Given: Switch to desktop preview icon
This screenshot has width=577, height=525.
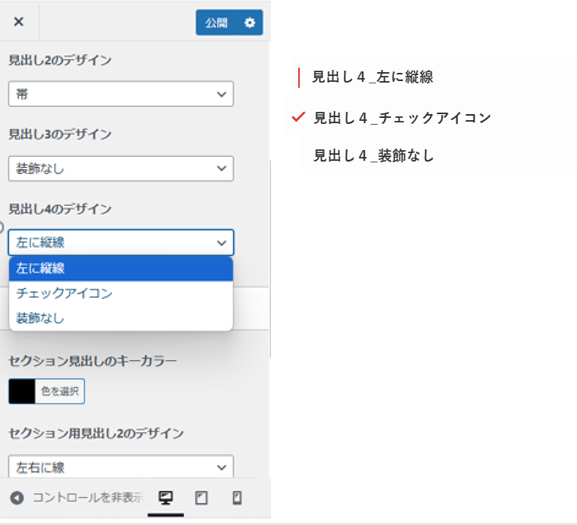Looking at the screenshot, I should [166, 498].
